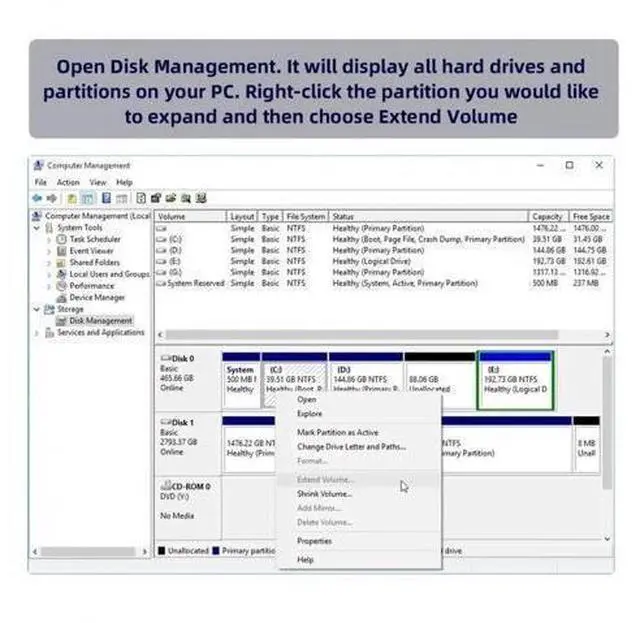Select the (G:) row in volume list

pyautogui.click(x=383, y=272)
